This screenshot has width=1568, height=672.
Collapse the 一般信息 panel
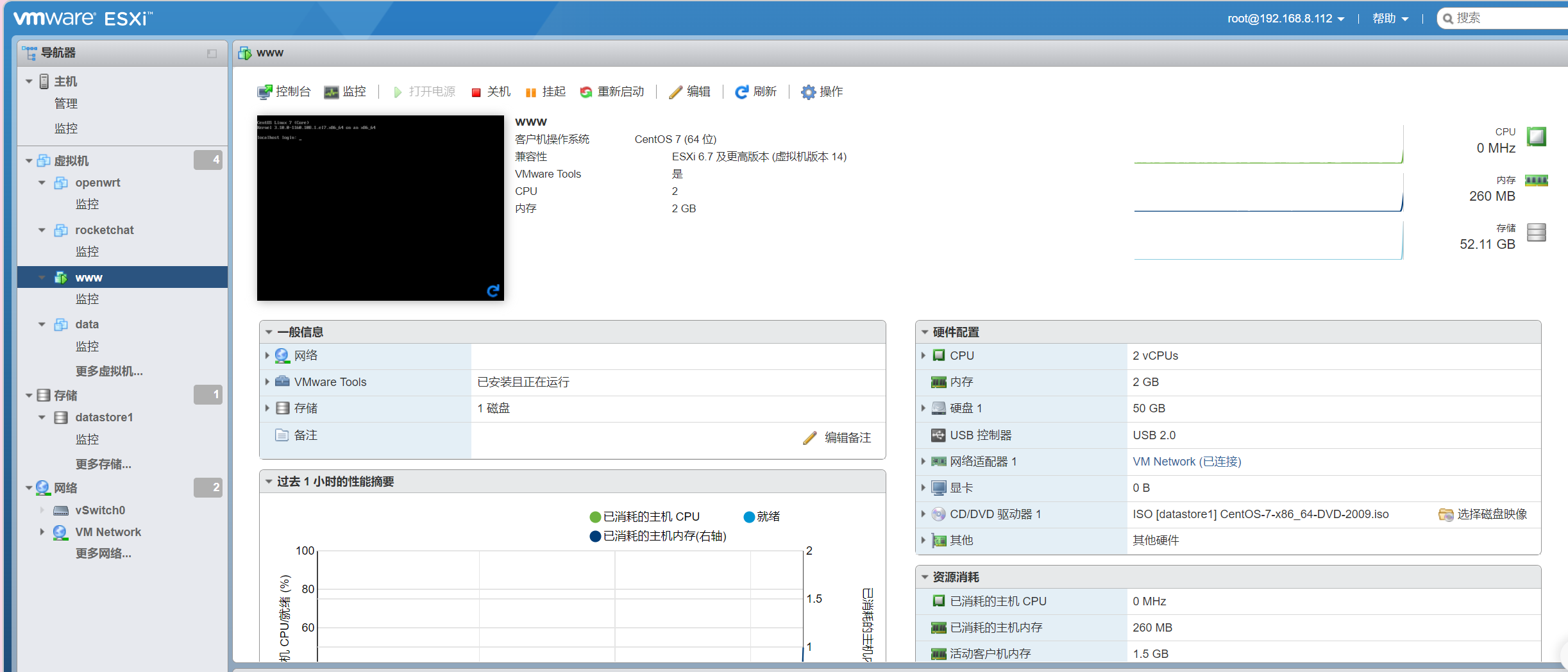(x=269, y=332)
